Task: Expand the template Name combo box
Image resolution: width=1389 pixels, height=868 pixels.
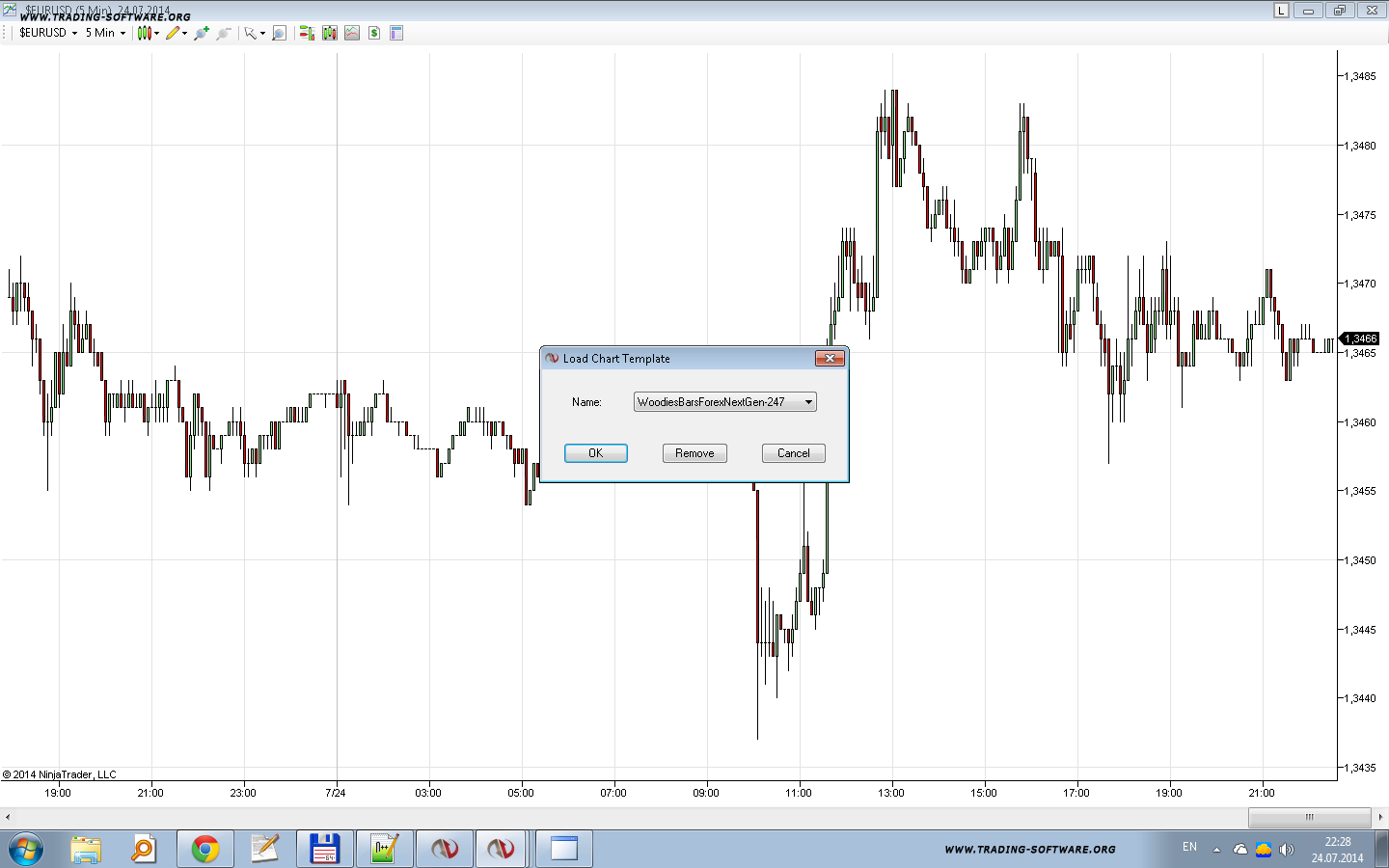Action: [x=807, y=402]
